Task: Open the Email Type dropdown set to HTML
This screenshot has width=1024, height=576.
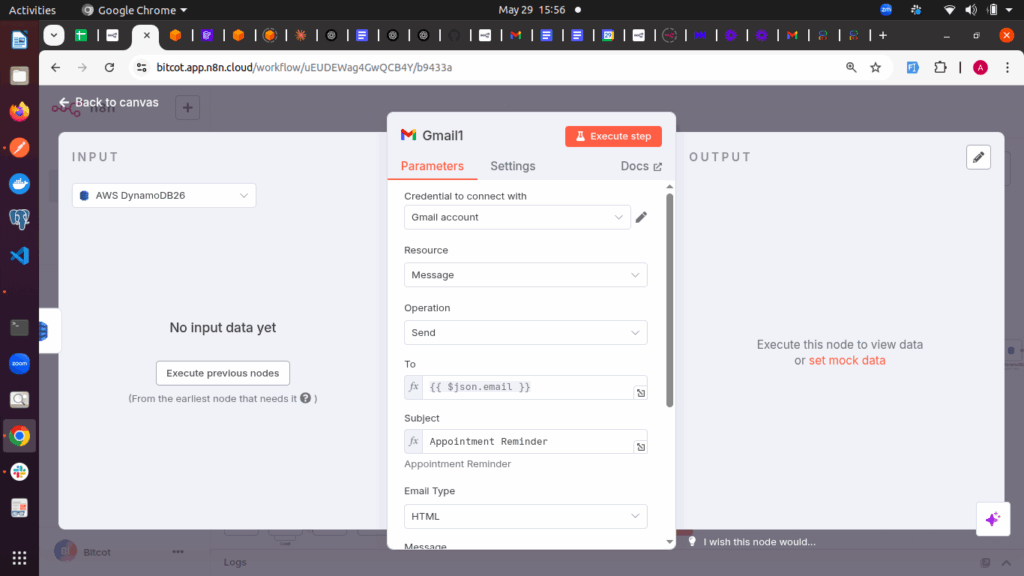Action: pos(525,516)
